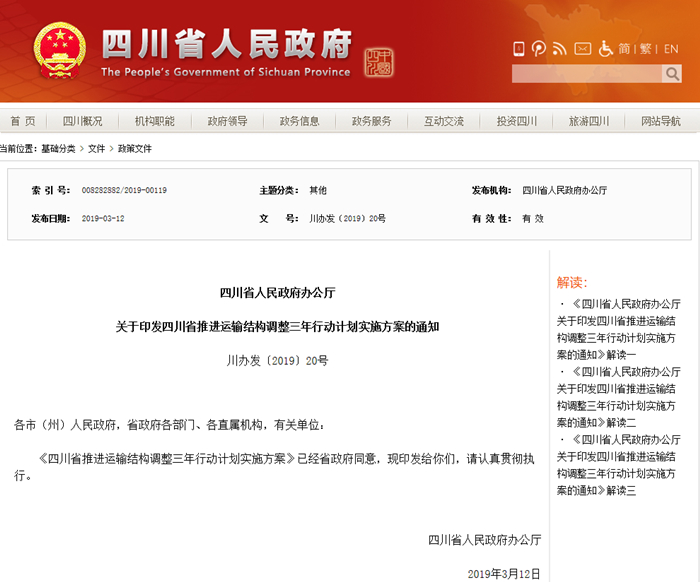Image resolution: width=700 pixels, height=582 pixels.
Task: Switch site language to EN
Action: click(671, 48)
